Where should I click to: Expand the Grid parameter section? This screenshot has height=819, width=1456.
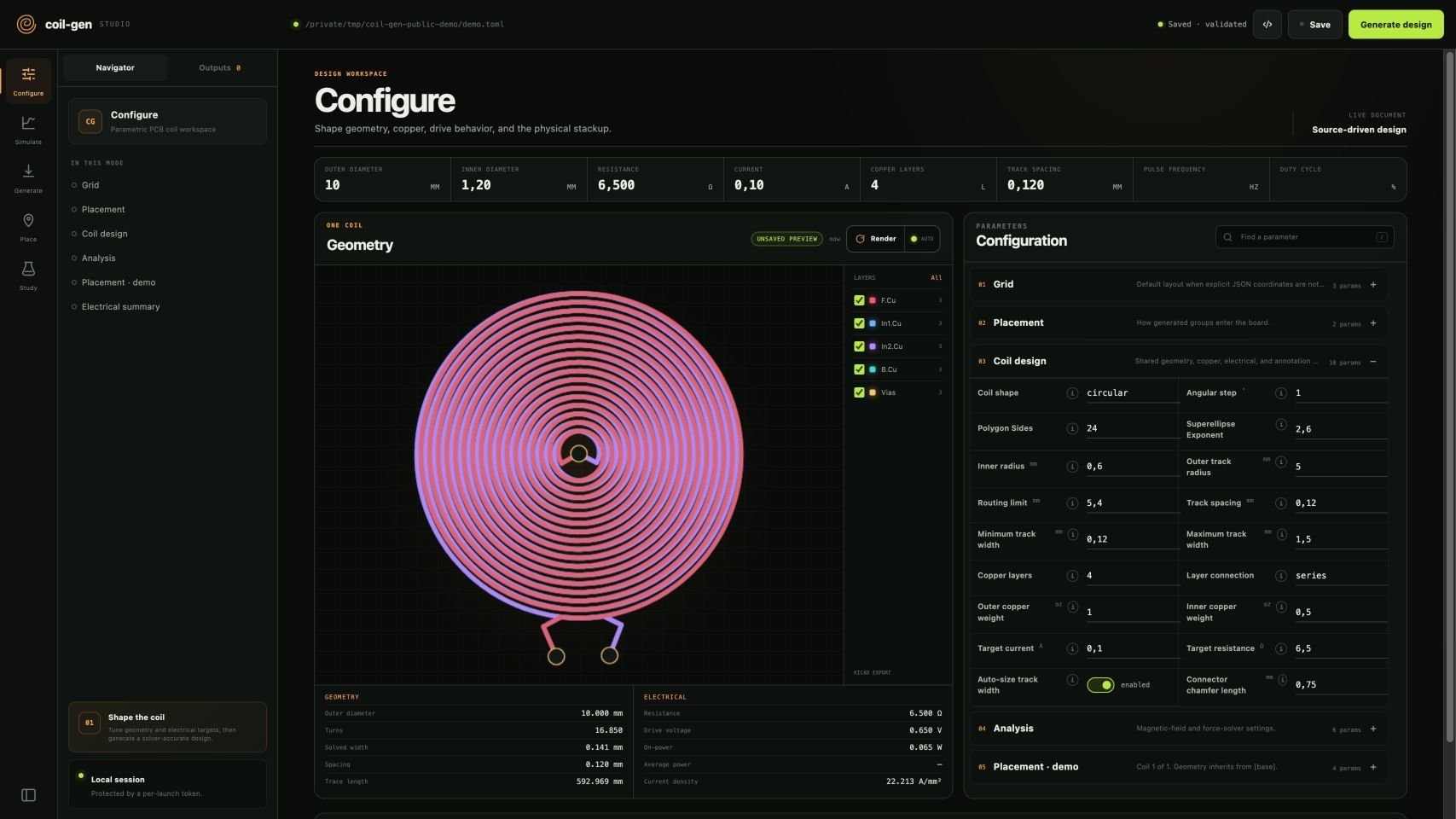pos(1178,285)
